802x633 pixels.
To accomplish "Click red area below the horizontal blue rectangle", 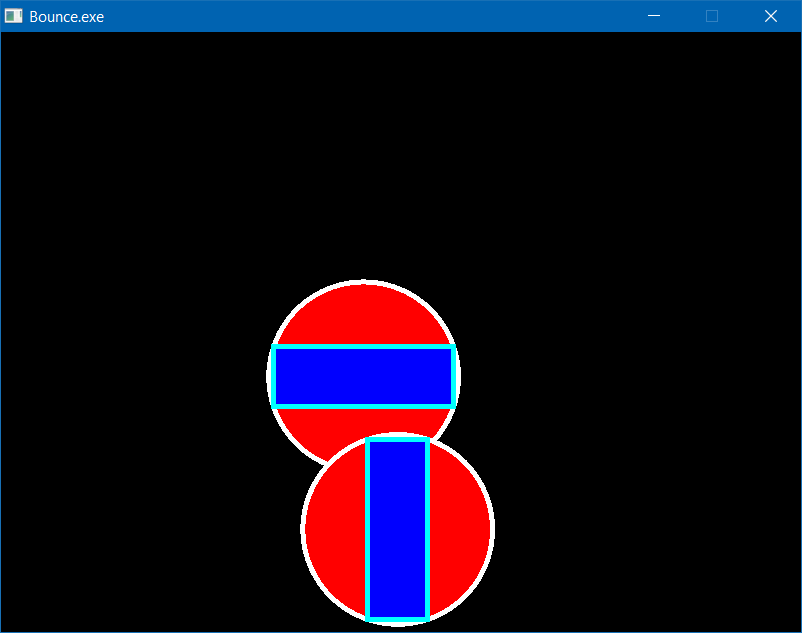I will pyautogui.click(x=320, y=428).
